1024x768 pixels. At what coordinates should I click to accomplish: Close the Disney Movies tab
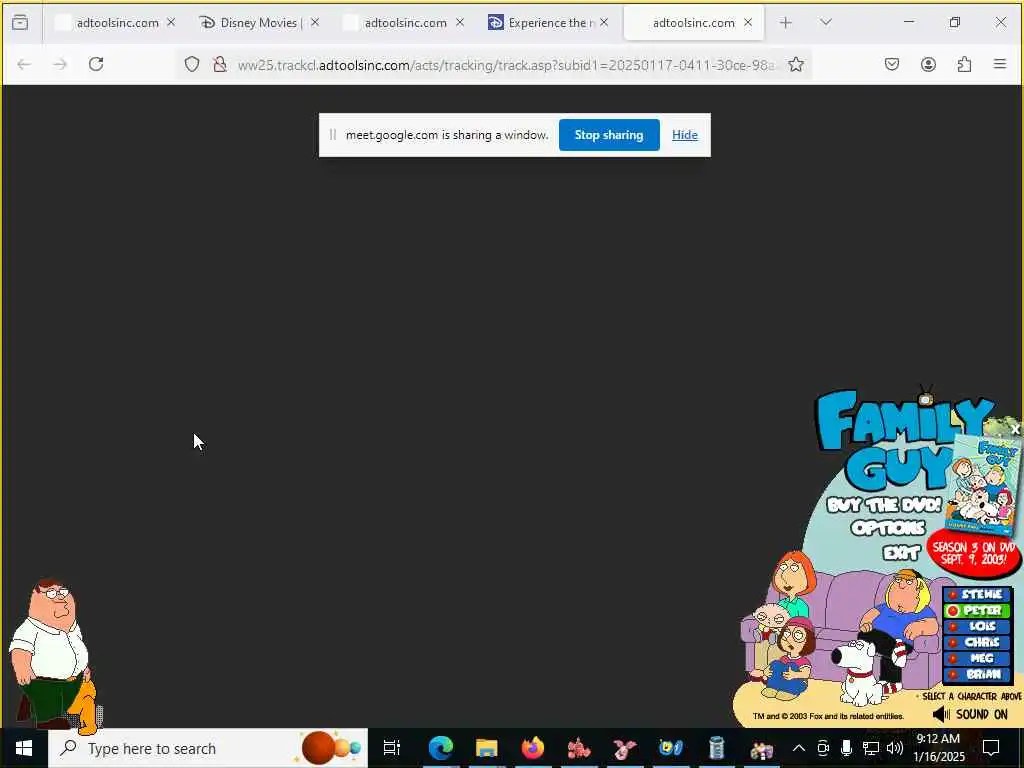click(315, 23)
